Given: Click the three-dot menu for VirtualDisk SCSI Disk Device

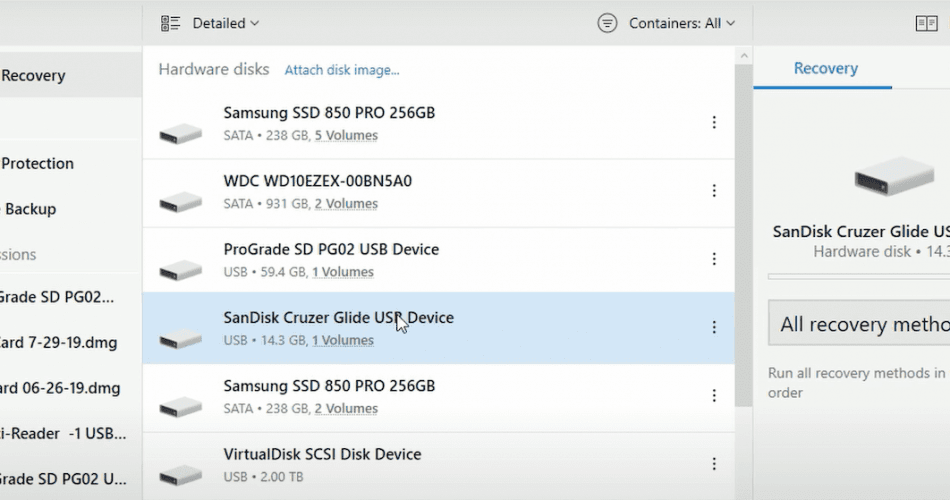Looking at the screenshot, I should pyautogui.click(x=714, y=464).
